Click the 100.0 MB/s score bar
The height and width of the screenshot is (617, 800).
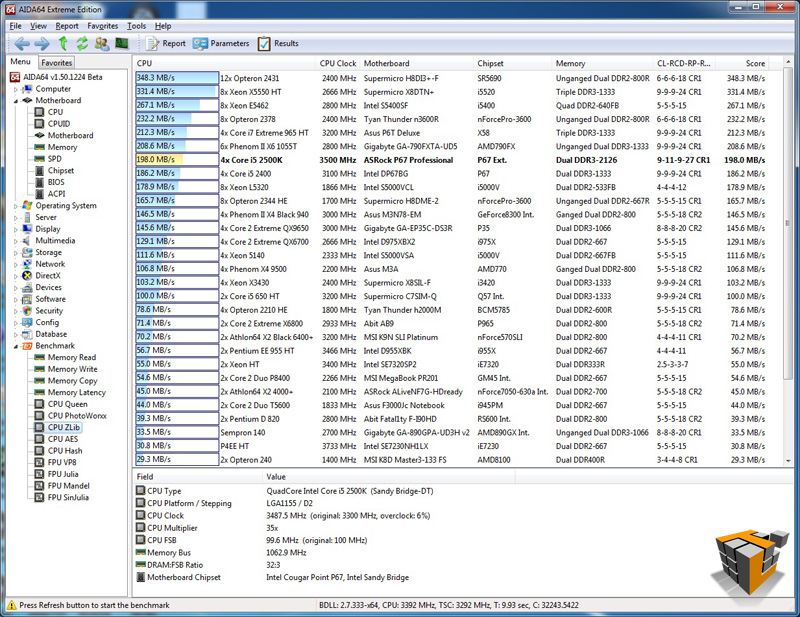point(177,296)
